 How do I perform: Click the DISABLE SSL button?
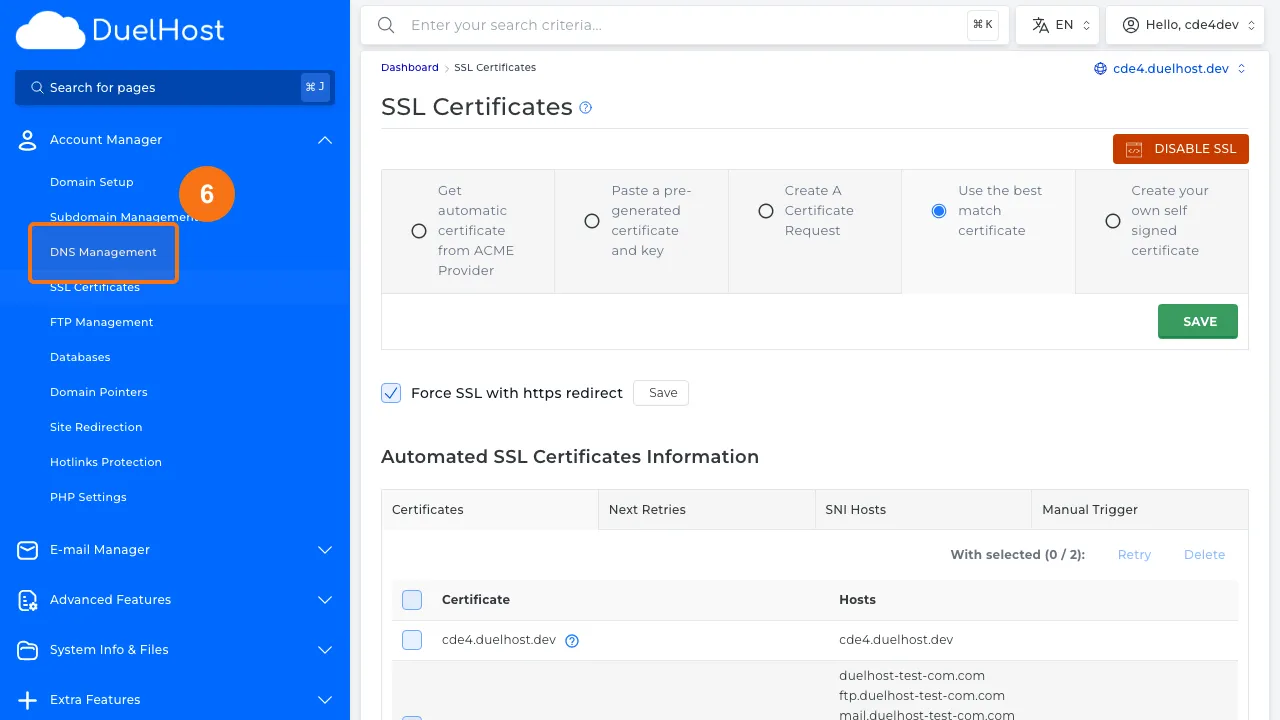pos(1181,148)
